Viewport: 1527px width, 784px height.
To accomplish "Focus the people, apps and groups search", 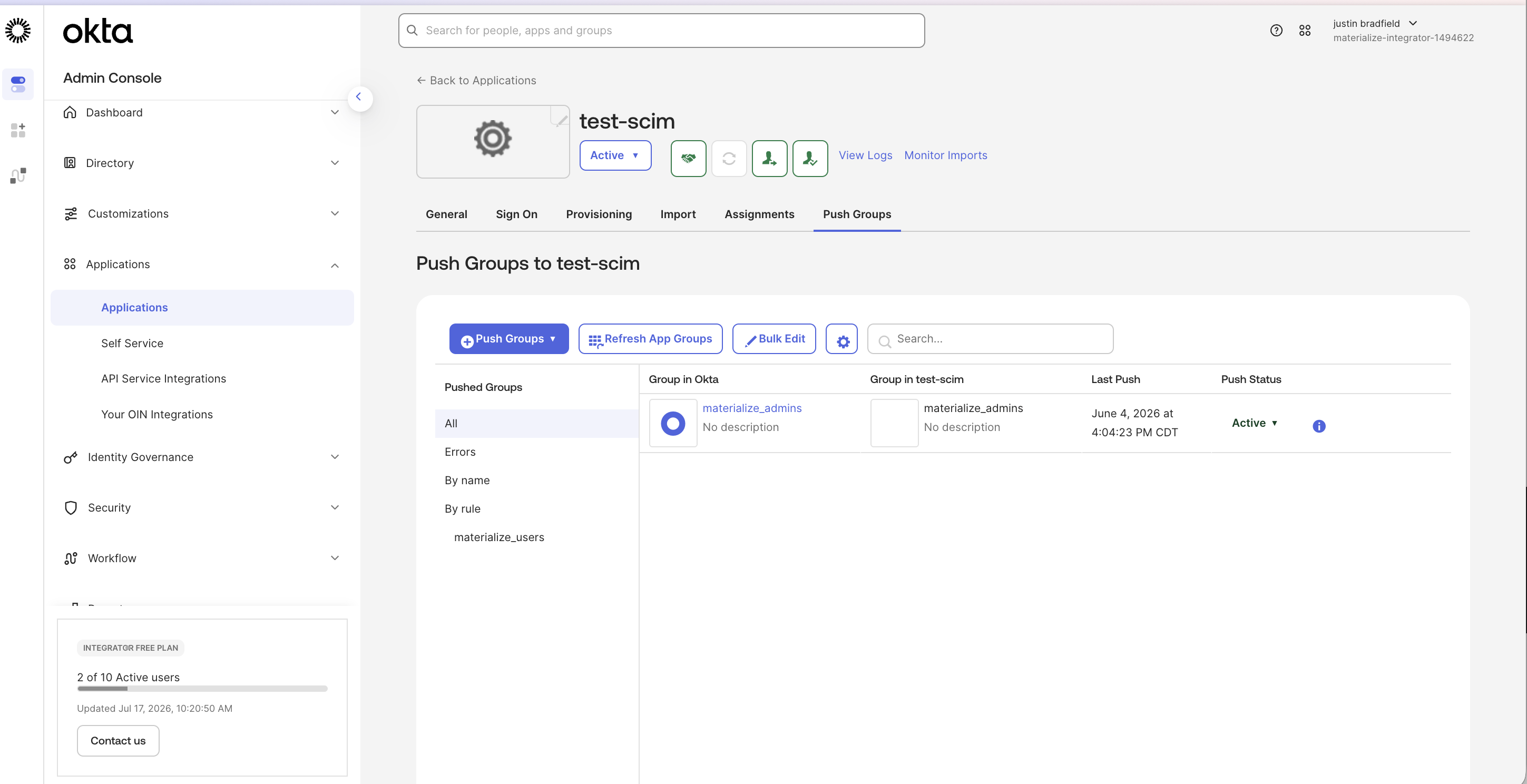I will point(661,31).
